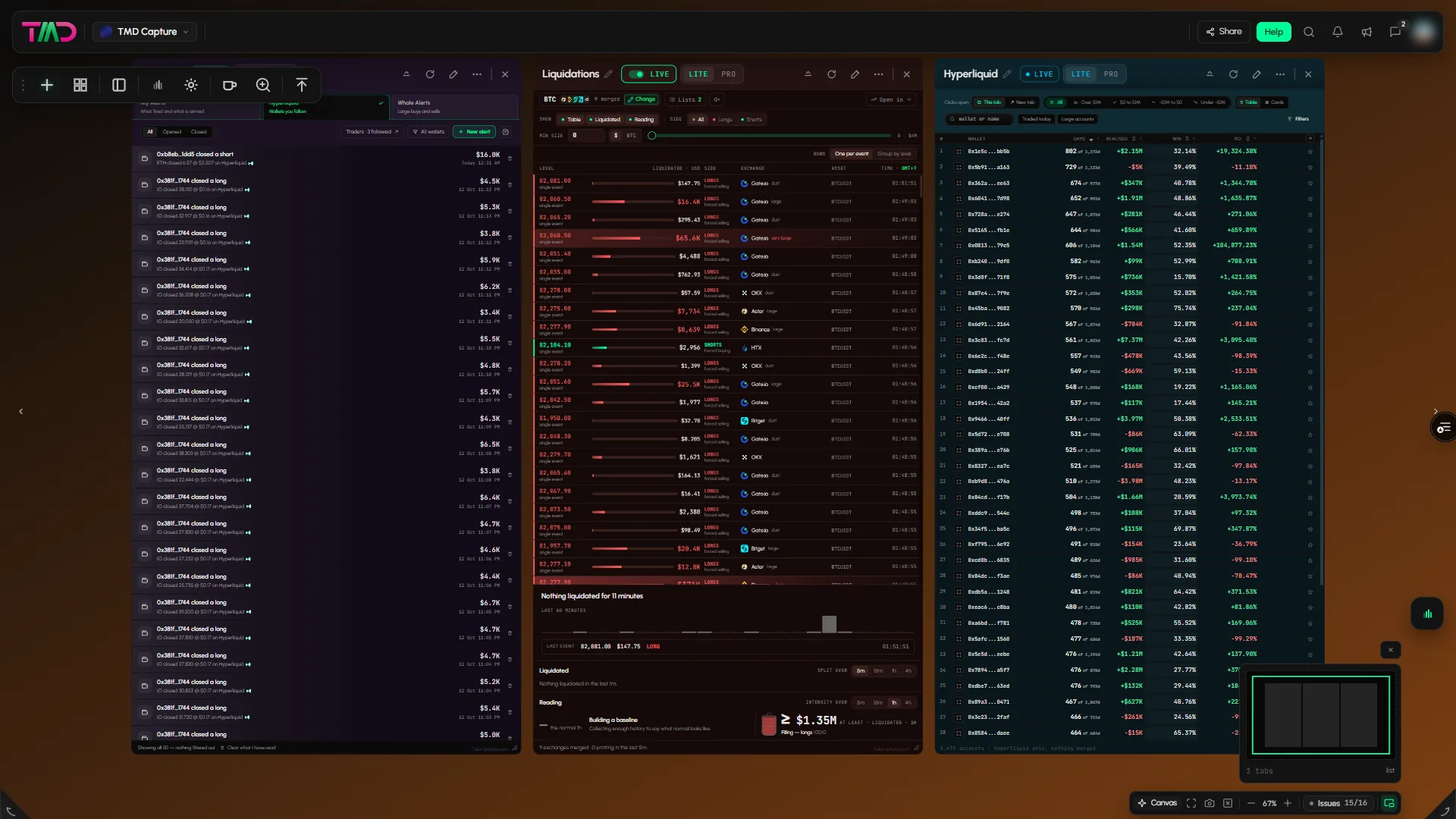This screenshot has width=1456, height=819.
Task: Refresh the Liquidations panel
Action: (832, 74)
